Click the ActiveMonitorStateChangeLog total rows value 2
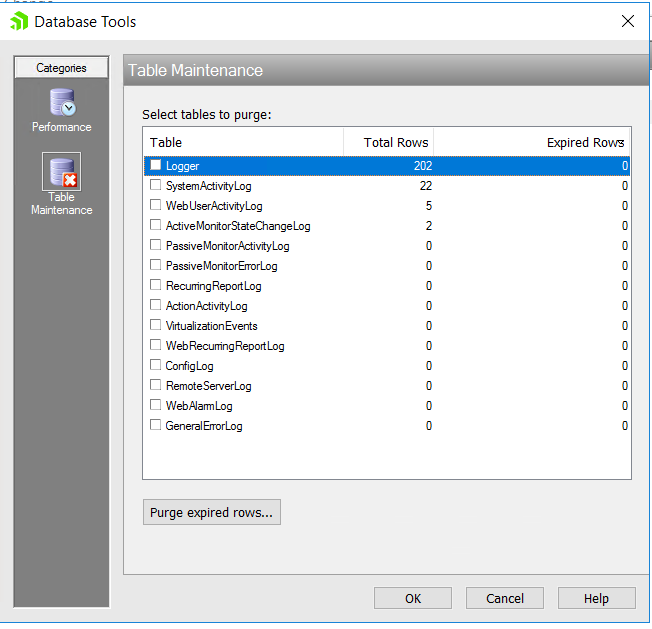 (x=429, y=226)
